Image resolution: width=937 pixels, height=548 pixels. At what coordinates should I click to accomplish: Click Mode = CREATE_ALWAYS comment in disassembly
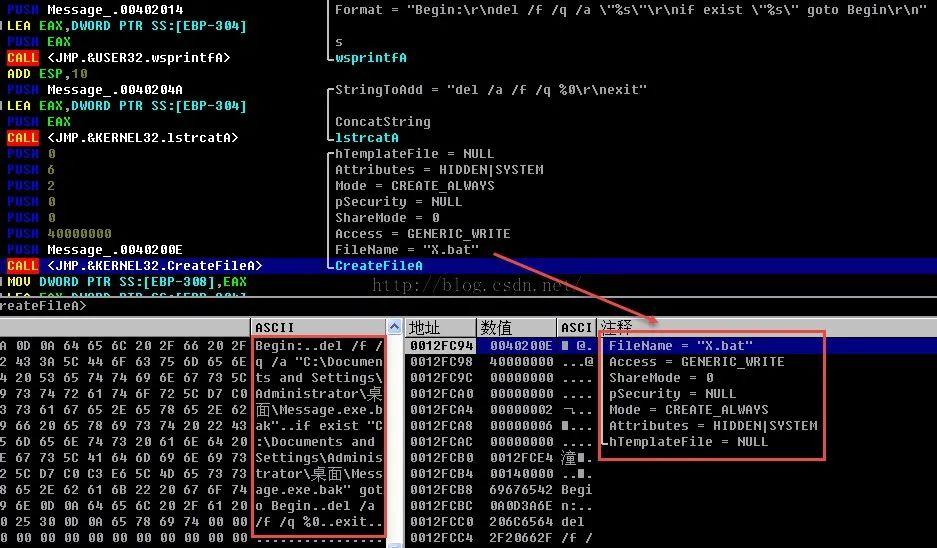pos(415,186)
